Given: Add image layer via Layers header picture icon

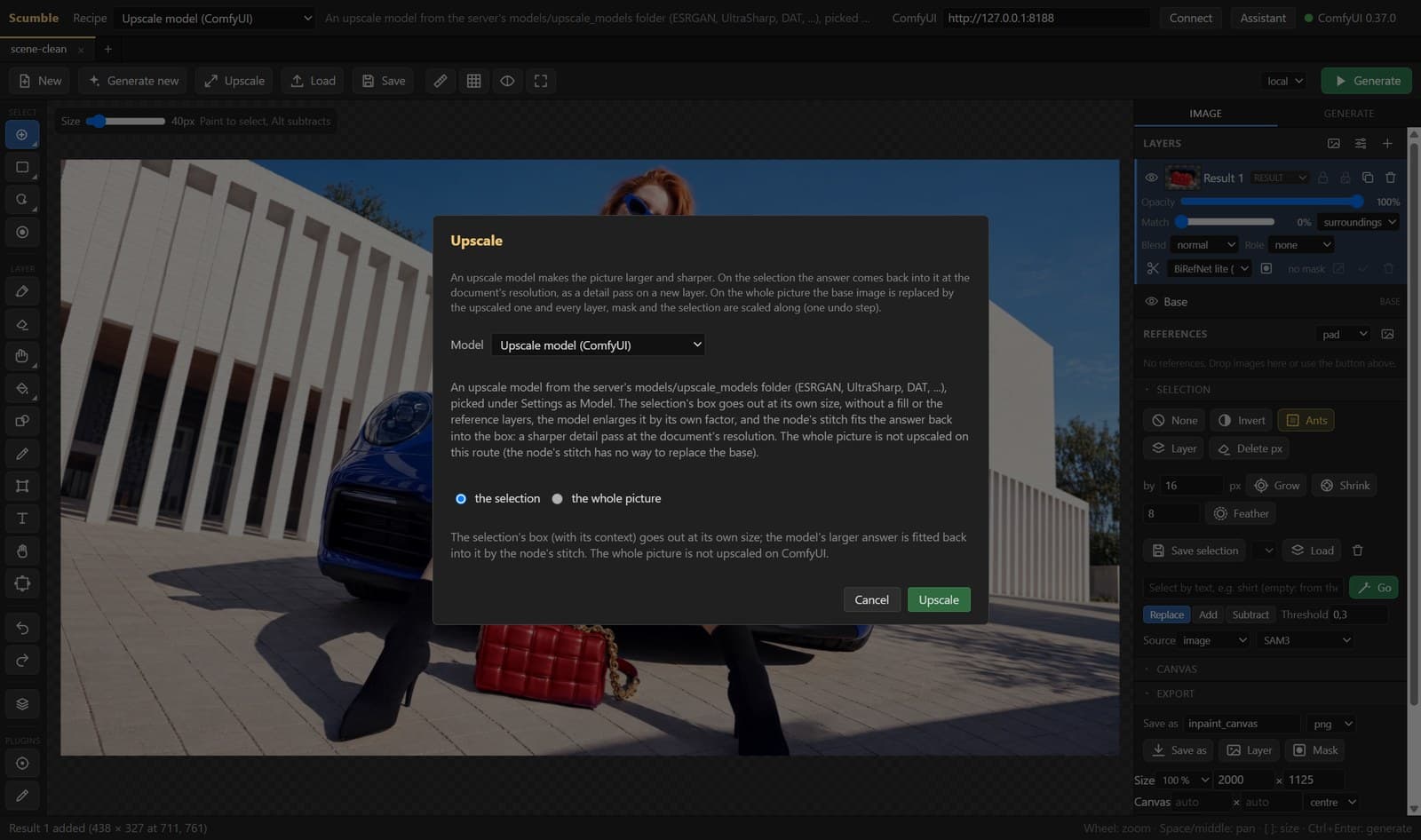Looking at the screenshot, I should click(1334, 143).
